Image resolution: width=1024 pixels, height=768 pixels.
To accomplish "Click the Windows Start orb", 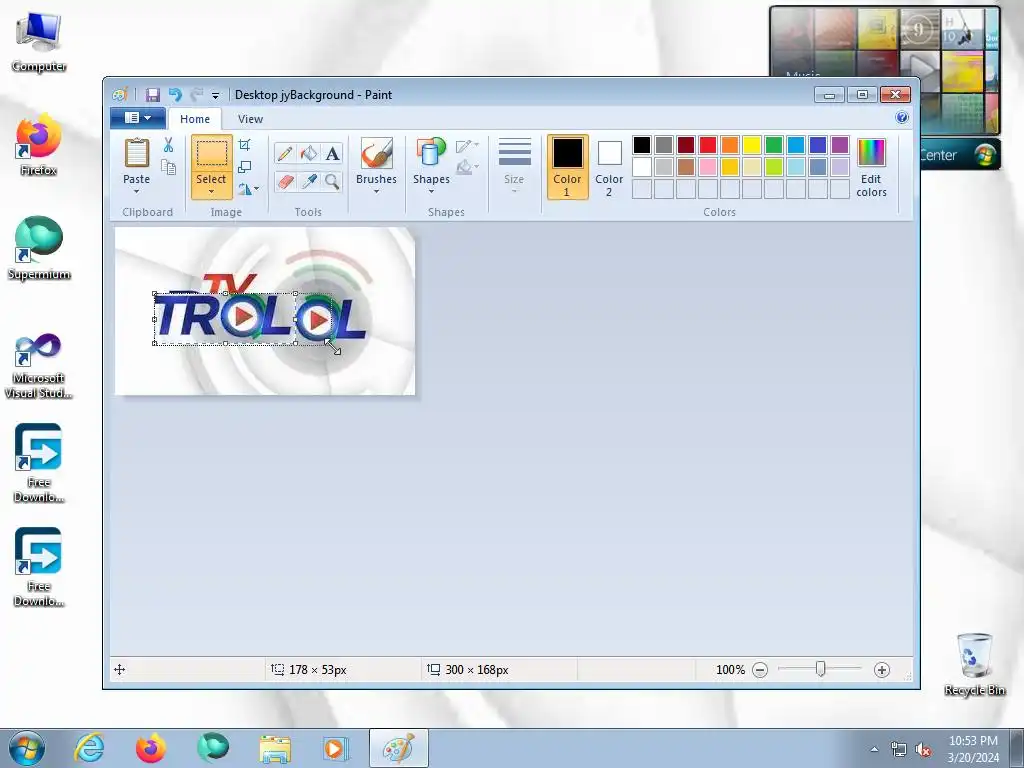I will click(x=27, y=748).
